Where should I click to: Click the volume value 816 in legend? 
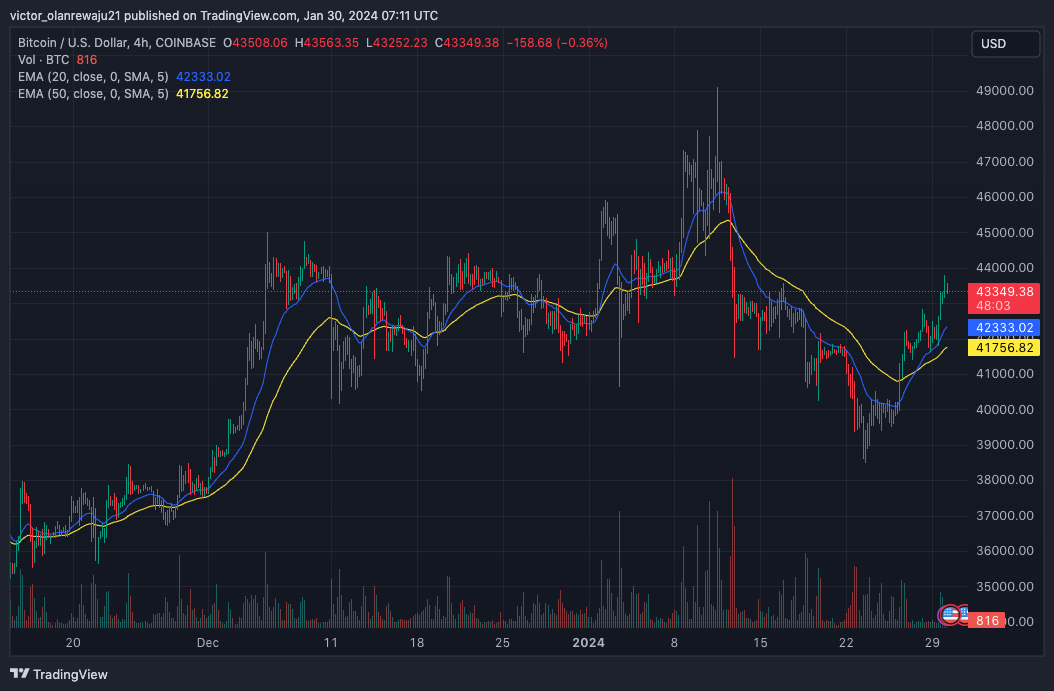coord(87,60)
